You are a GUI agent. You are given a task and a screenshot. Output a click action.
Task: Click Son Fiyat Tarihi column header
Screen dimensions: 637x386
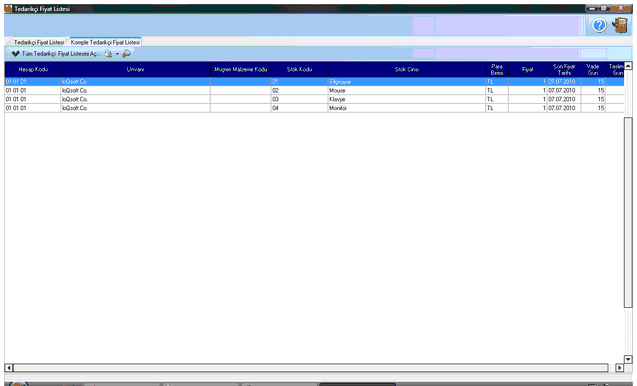click(x=564, y=69)
